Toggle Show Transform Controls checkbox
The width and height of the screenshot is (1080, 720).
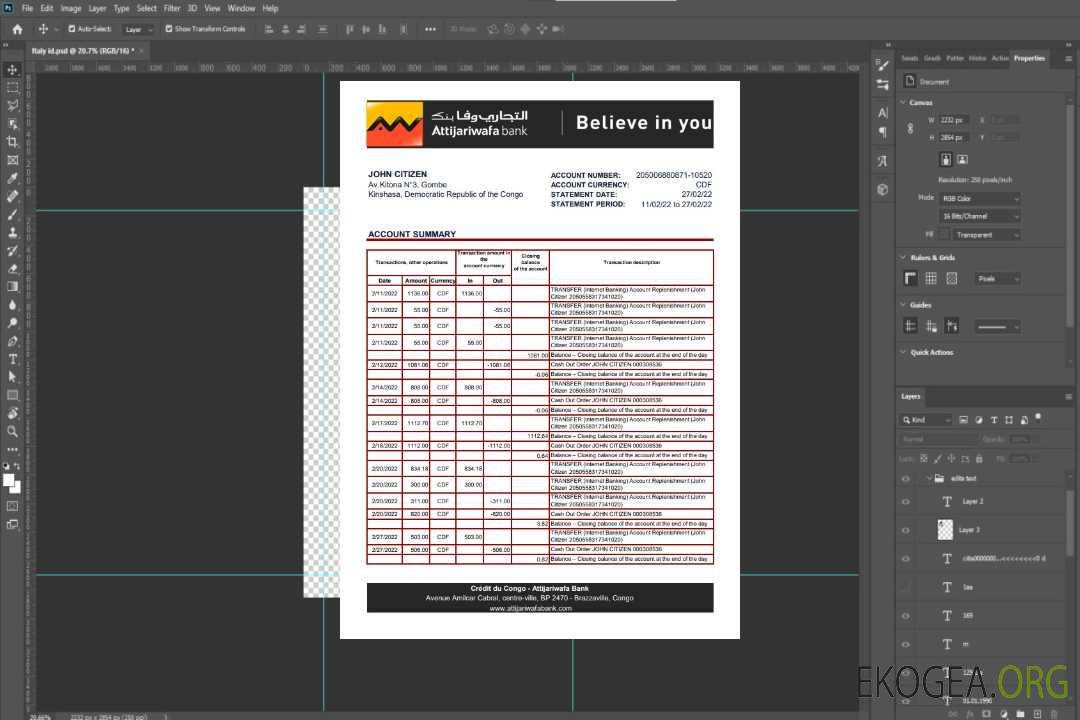coord(169,29)
